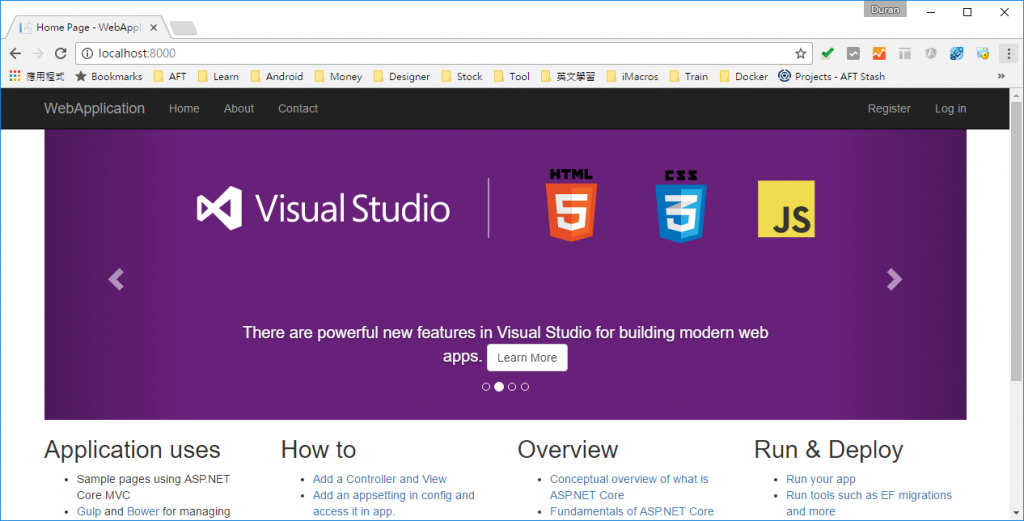Open Add a Controller and View link
The width and height of the screenshot is (1024, 521).
379,479
